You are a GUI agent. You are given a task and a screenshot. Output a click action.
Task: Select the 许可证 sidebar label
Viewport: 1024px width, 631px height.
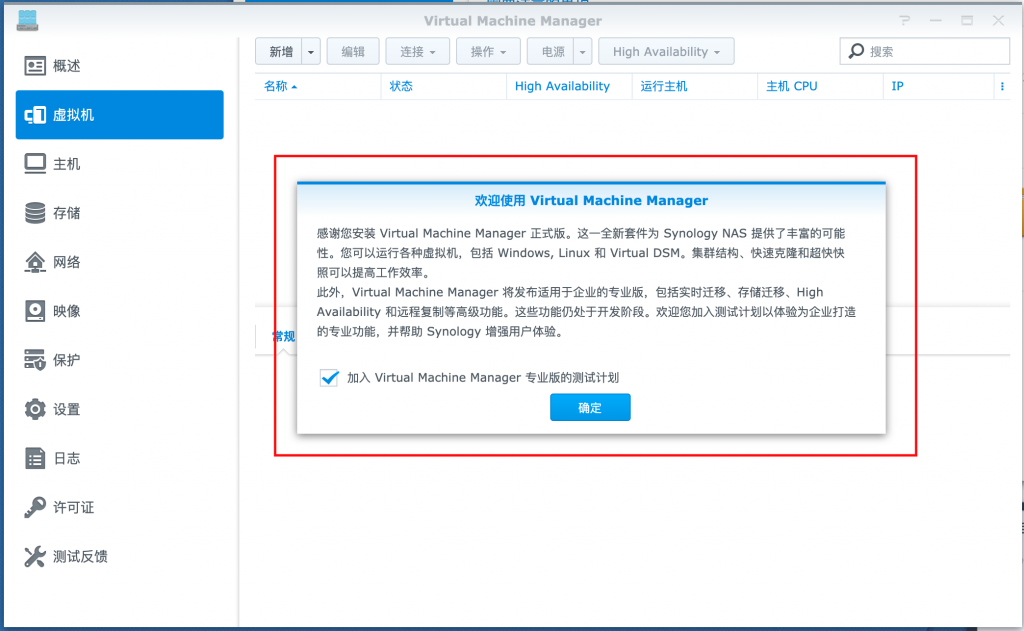click(x=73, y=508)
